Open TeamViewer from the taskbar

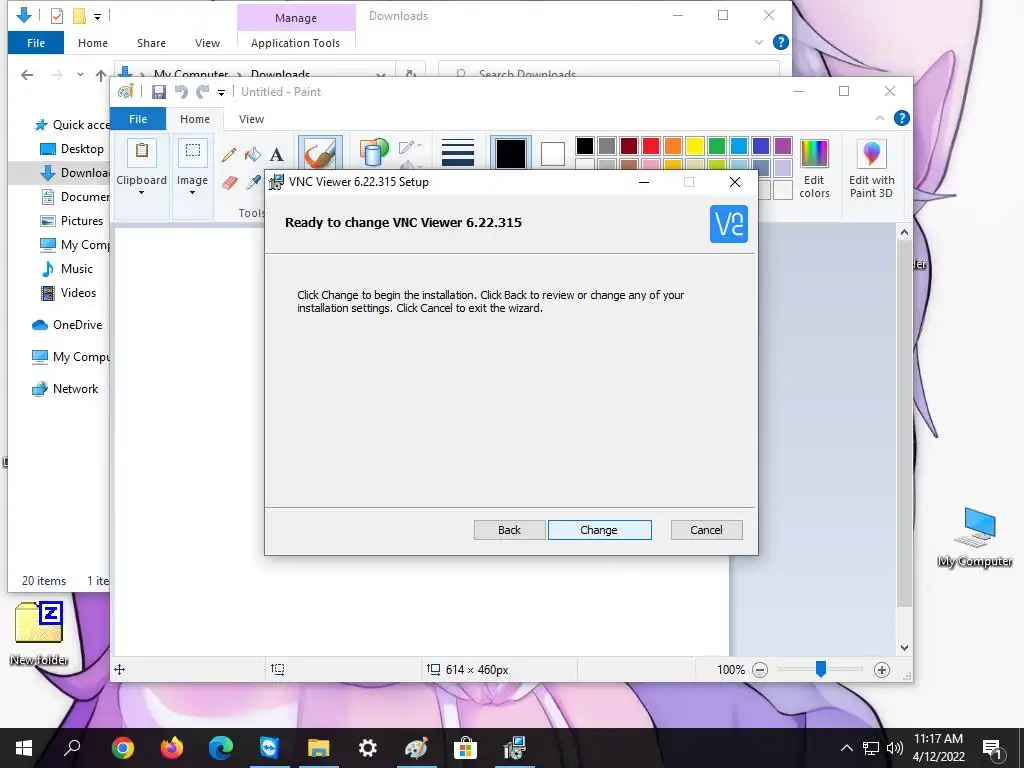point(269,748)
